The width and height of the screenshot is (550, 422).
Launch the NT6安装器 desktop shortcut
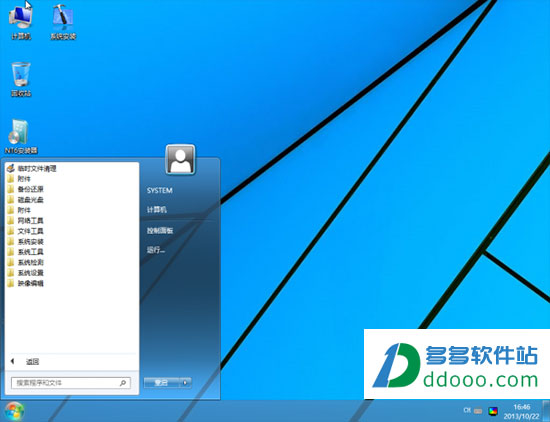click(21, 137)
